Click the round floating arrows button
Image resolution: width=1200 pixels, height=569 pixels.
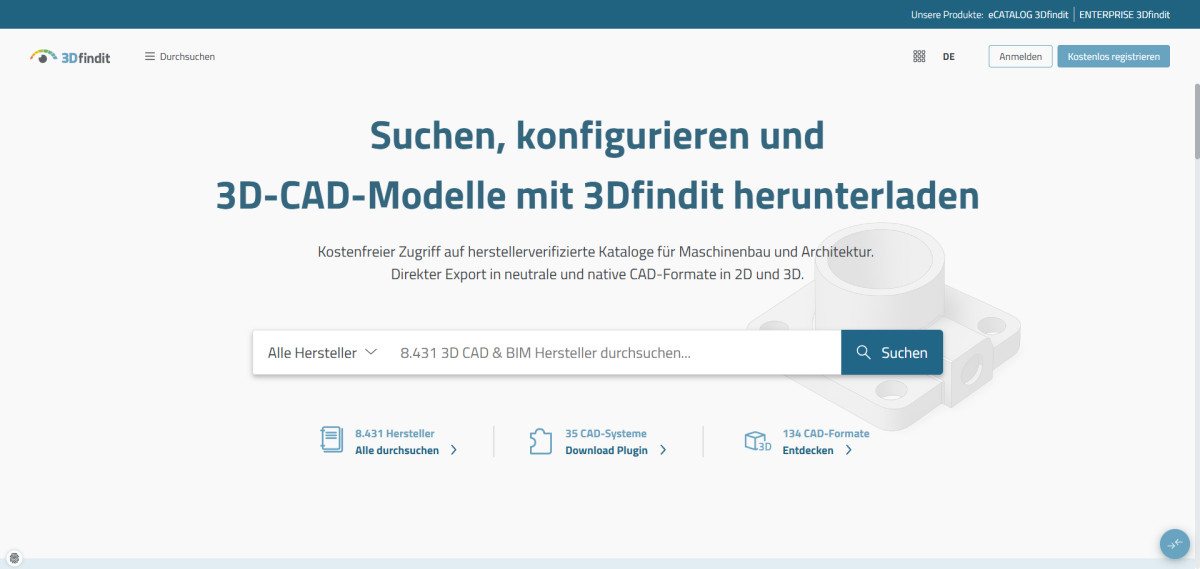[1174, 543]
